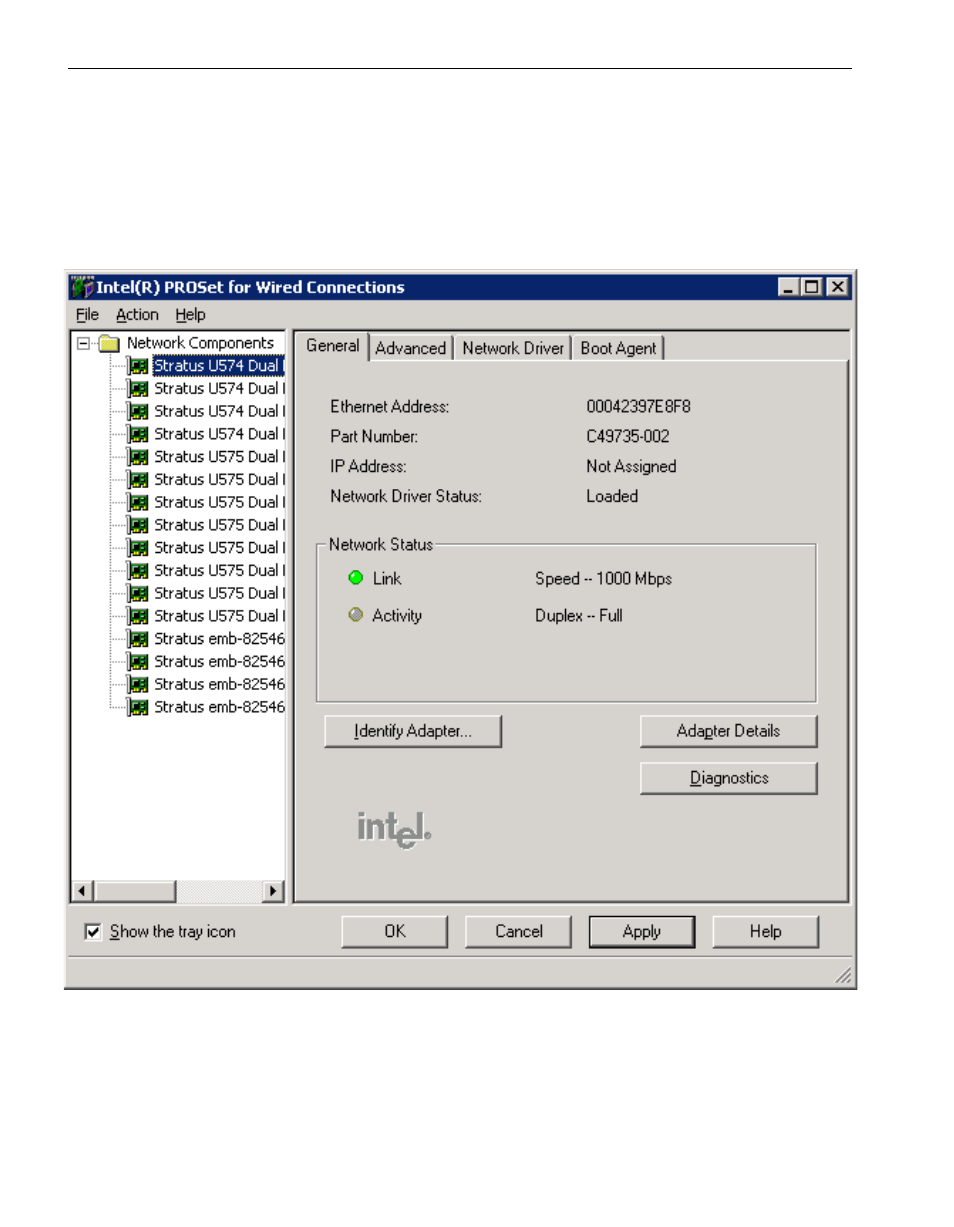Click the green Link status indicator
This screenshot has height=1227, width=954.
tap(355, 579)
